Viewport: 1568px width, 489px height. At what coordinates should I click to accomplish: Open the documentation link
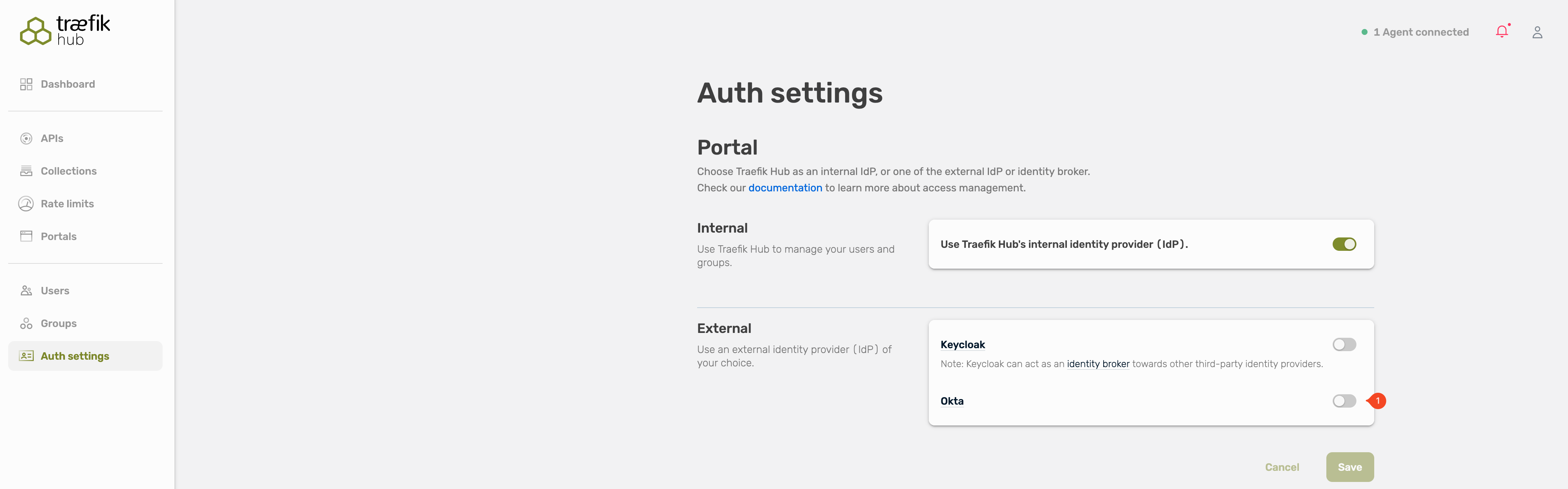point(785,188)
